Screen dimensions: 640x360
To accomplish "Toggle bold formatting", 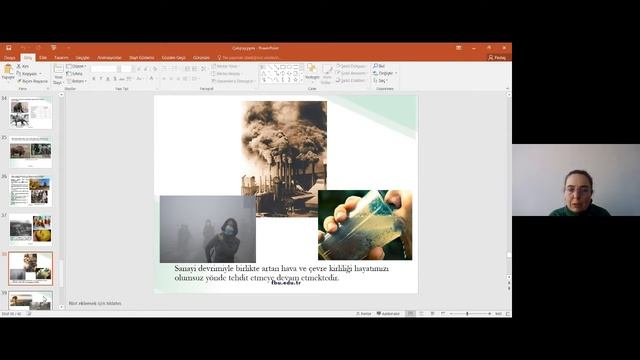I will click(93, 79).
